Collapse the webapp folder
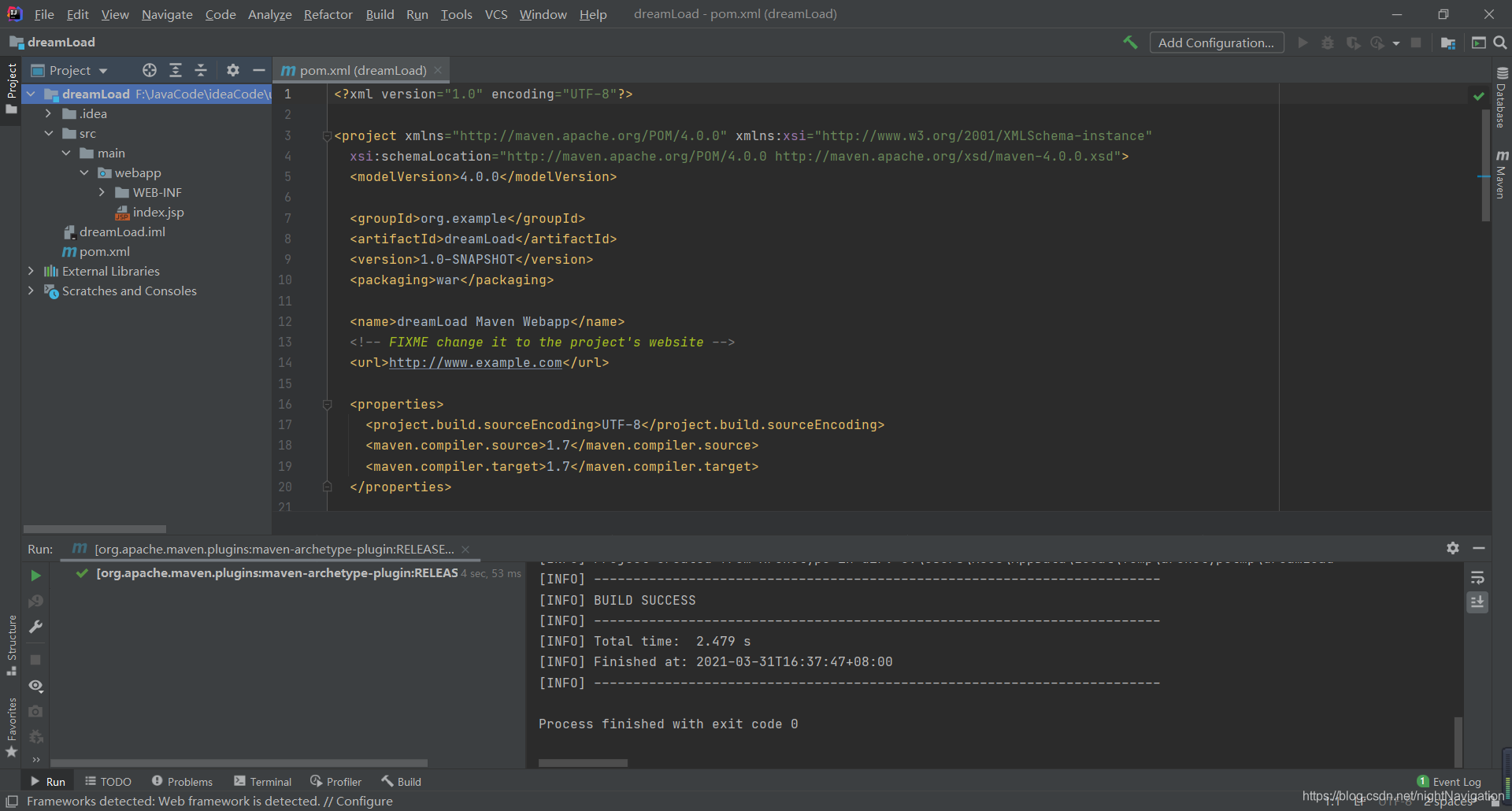The image size is (1512, 811). point(84,172)
